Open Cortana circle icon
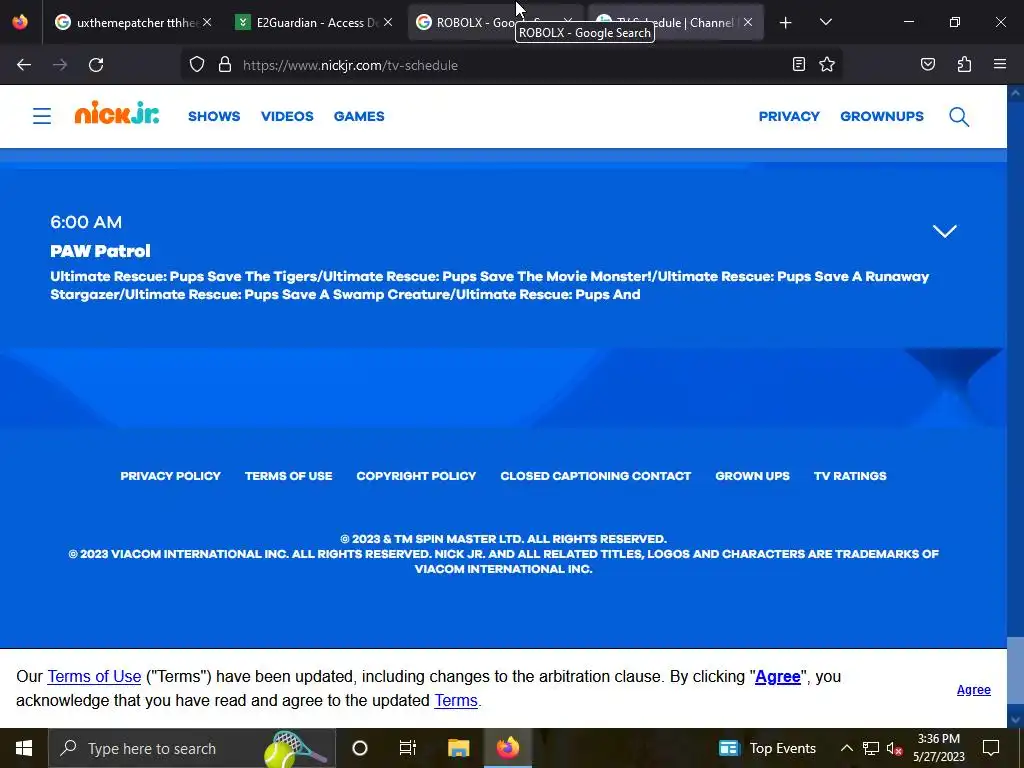 click(360, 748)
